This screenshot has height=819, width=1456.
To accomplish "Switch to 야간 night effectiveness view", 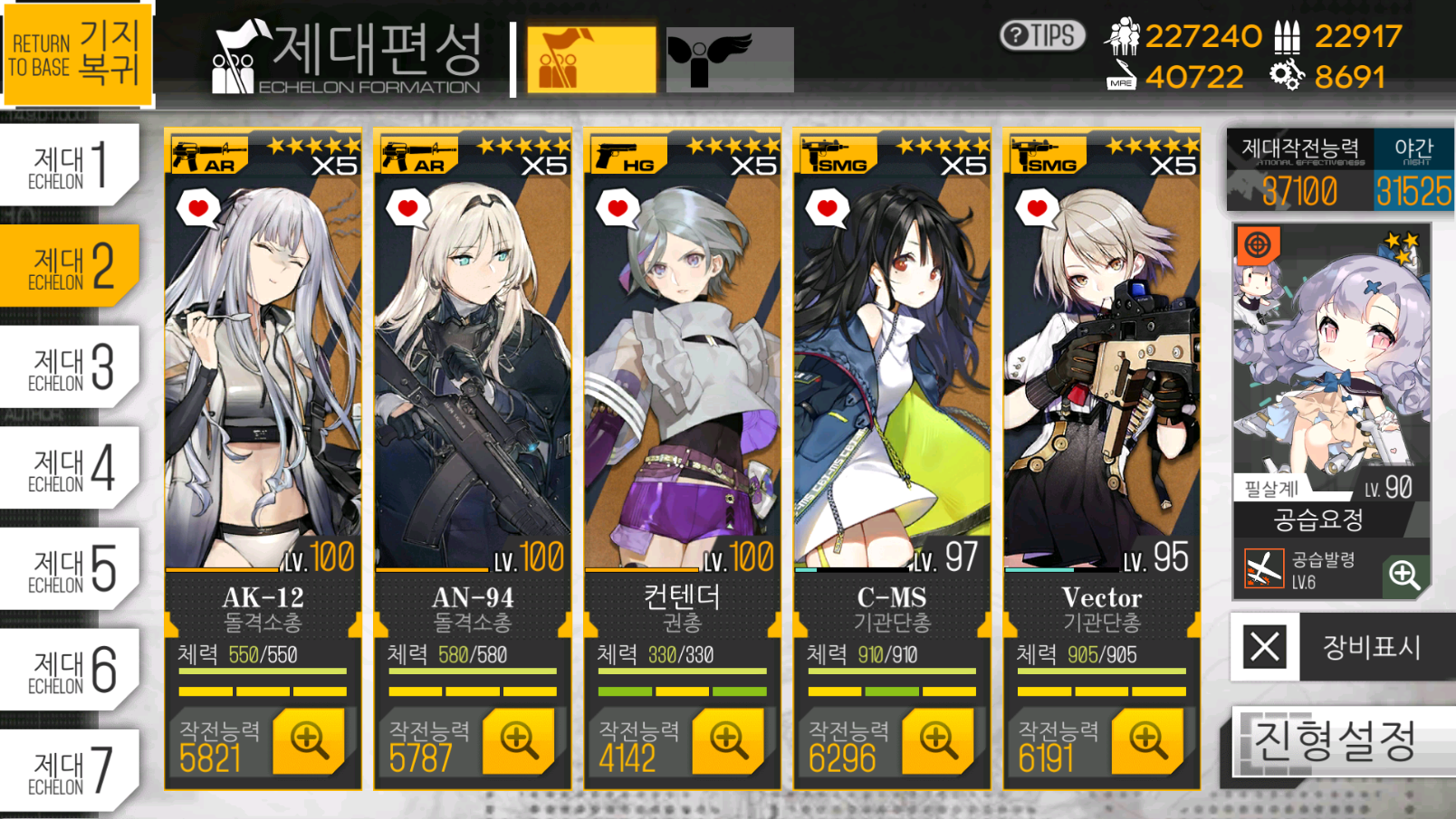I will (x=1413, y=170).
